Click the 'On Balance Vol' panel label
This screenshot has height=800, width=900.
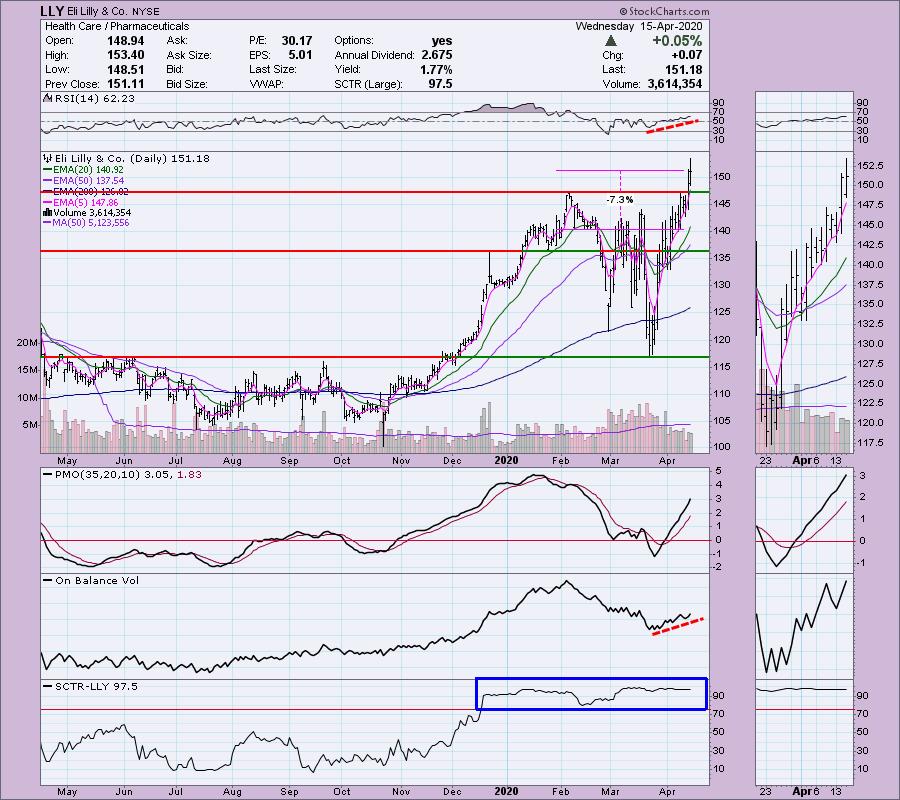click(97, 581)
